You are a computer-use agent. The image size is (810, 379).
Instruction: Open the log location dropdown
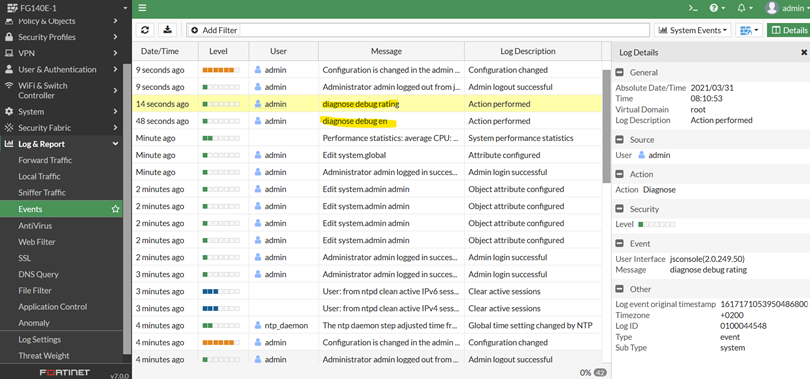(749, 30)
